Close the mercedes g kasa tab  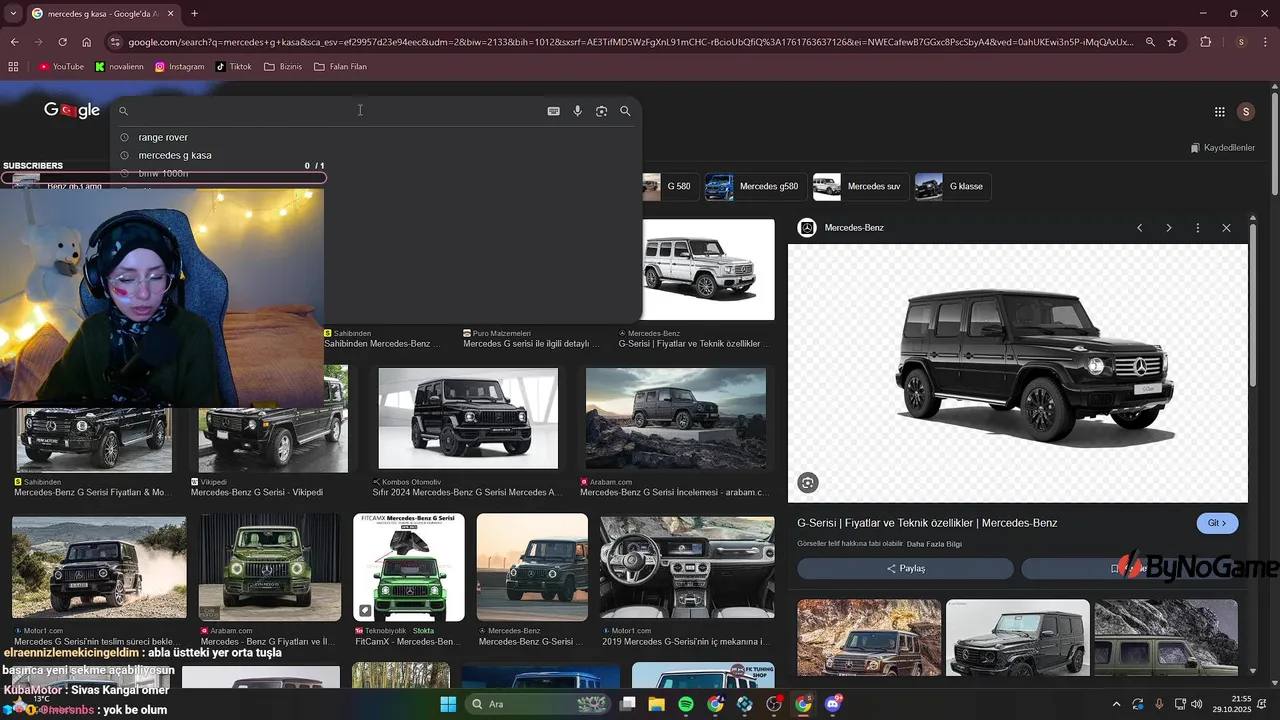[x=170, y=14]
